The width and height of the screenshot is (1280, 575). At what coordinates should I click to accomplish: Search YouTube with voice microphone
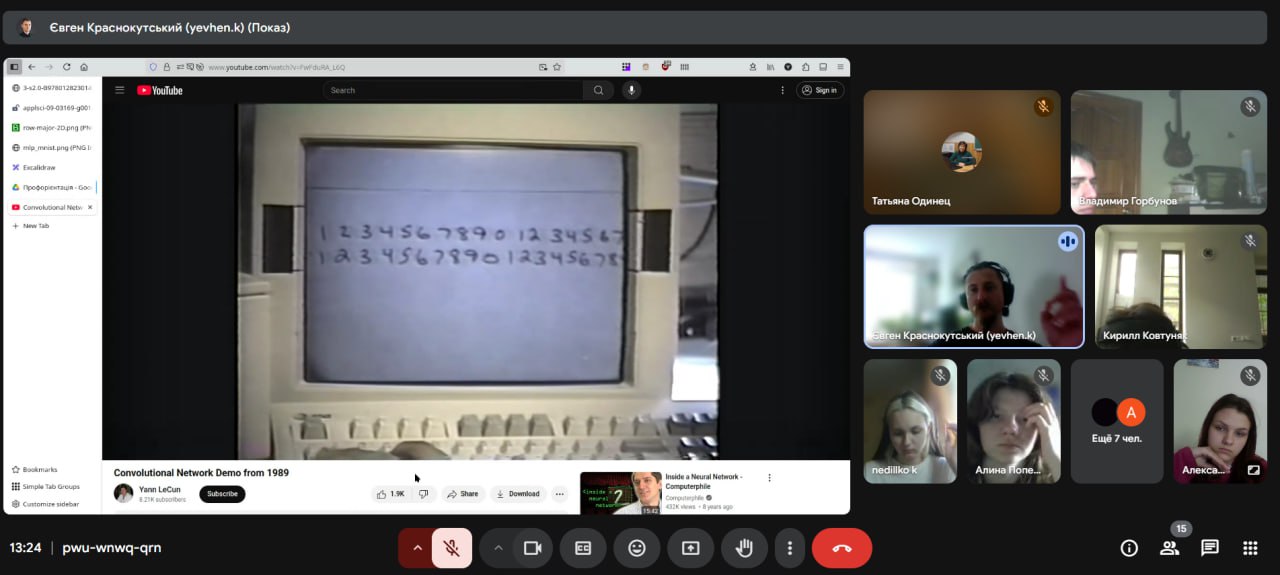coord(631,90)
